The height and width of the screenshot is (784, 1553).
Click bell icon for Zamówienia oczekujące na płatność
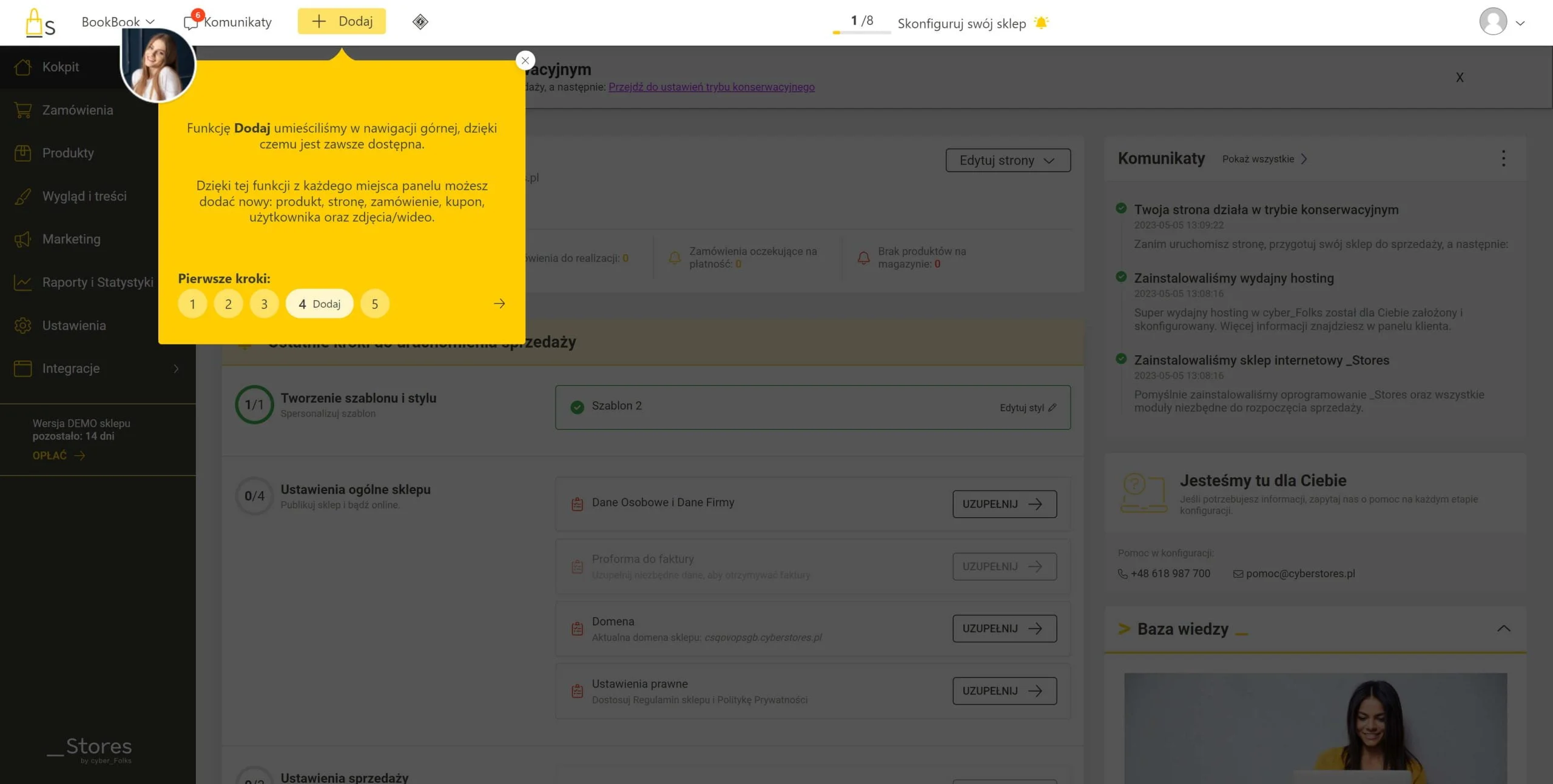(675, 258)
